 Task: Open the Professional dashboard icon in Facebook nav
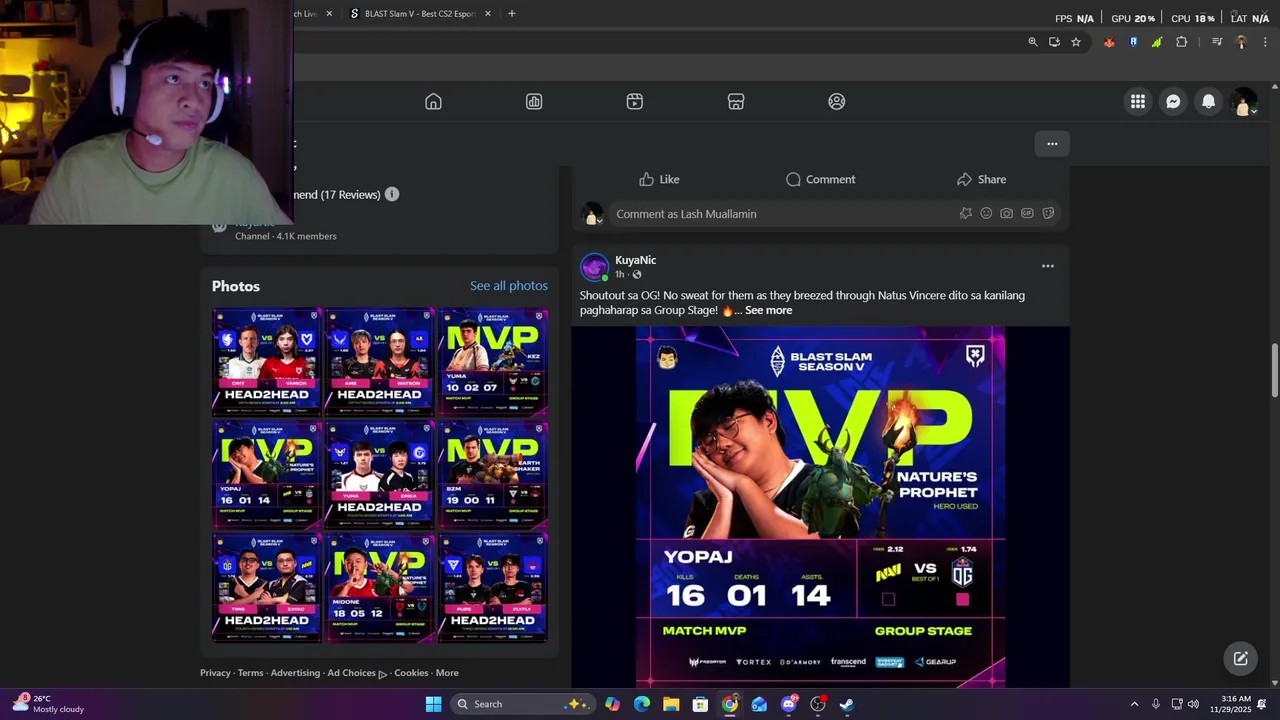click(534, 101)
